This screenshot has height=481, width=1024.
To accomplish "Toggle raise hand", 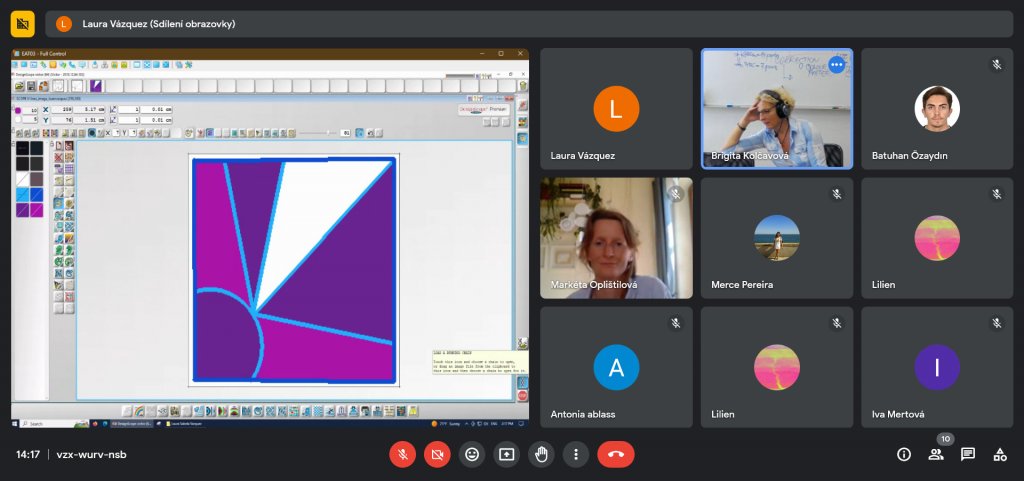I will coord(541,454).
